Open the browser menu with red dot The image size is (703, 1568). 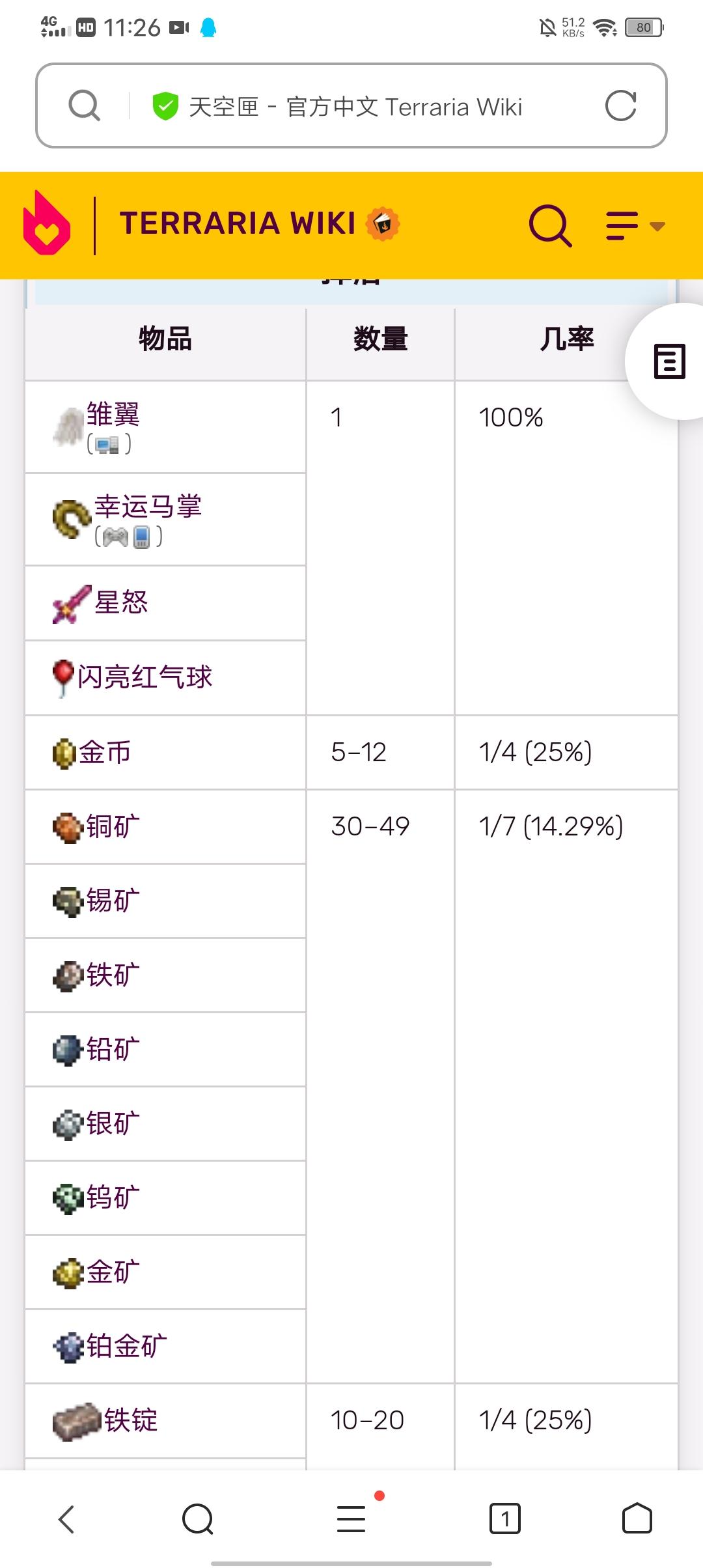tap(352, 1518)
